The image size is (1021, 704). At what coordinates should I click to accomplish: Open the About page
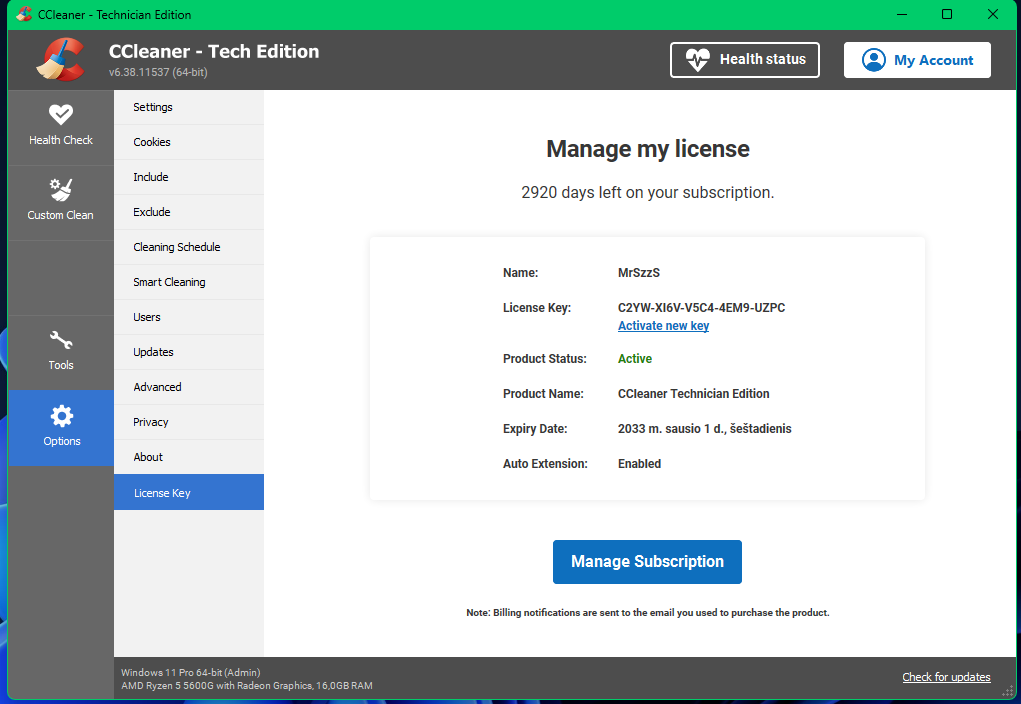tap(189, 457)
